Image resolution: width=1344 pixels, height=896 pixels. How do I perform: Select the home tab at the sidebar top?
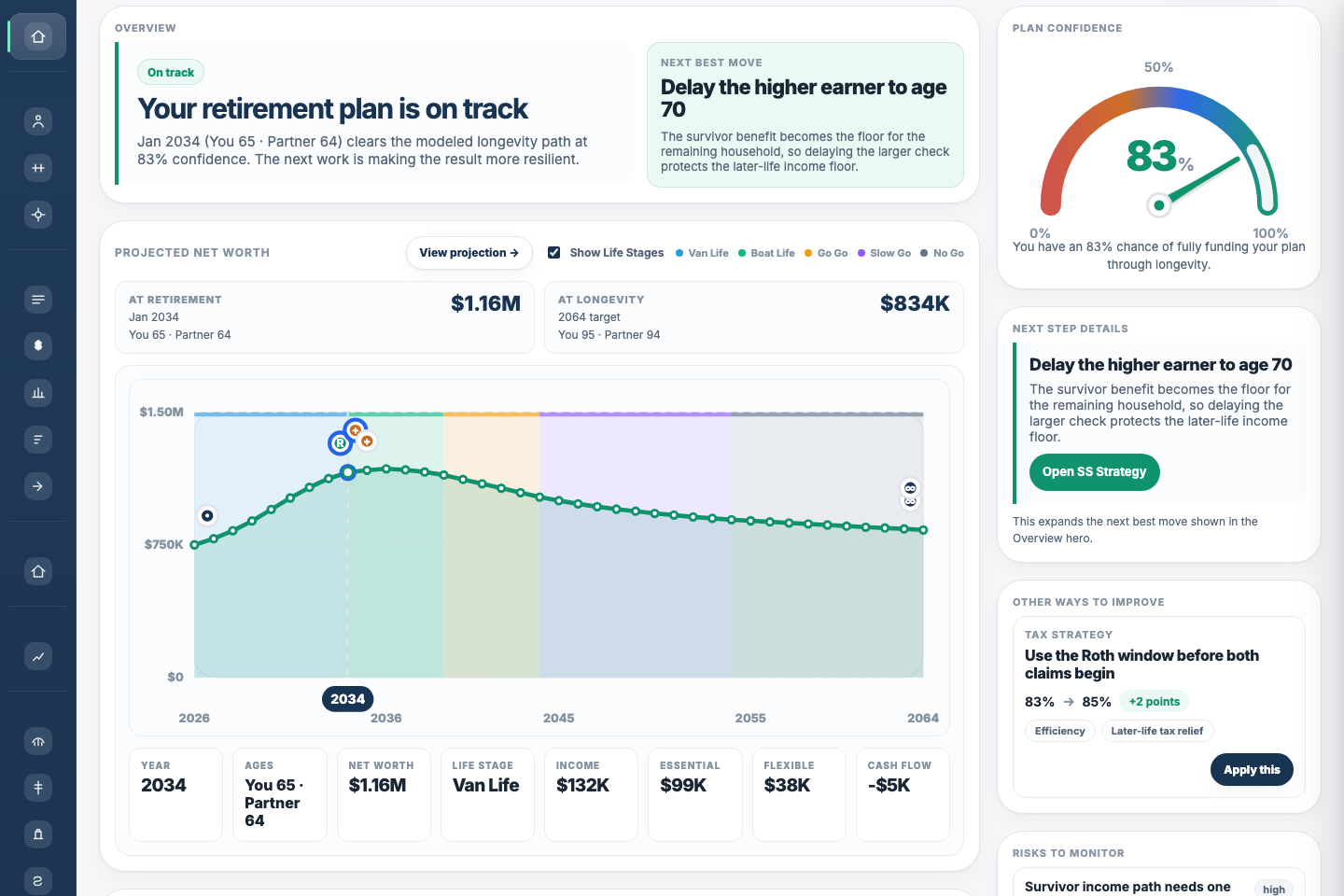(37, 36)
